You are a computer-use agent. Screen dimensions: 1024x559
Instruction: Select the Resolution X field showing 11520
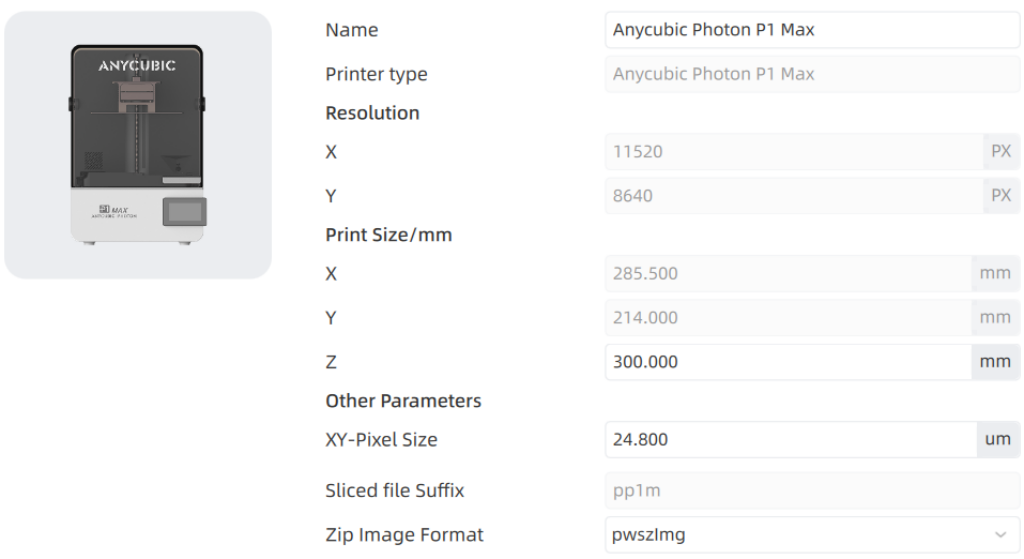click(x=794, y=152)
